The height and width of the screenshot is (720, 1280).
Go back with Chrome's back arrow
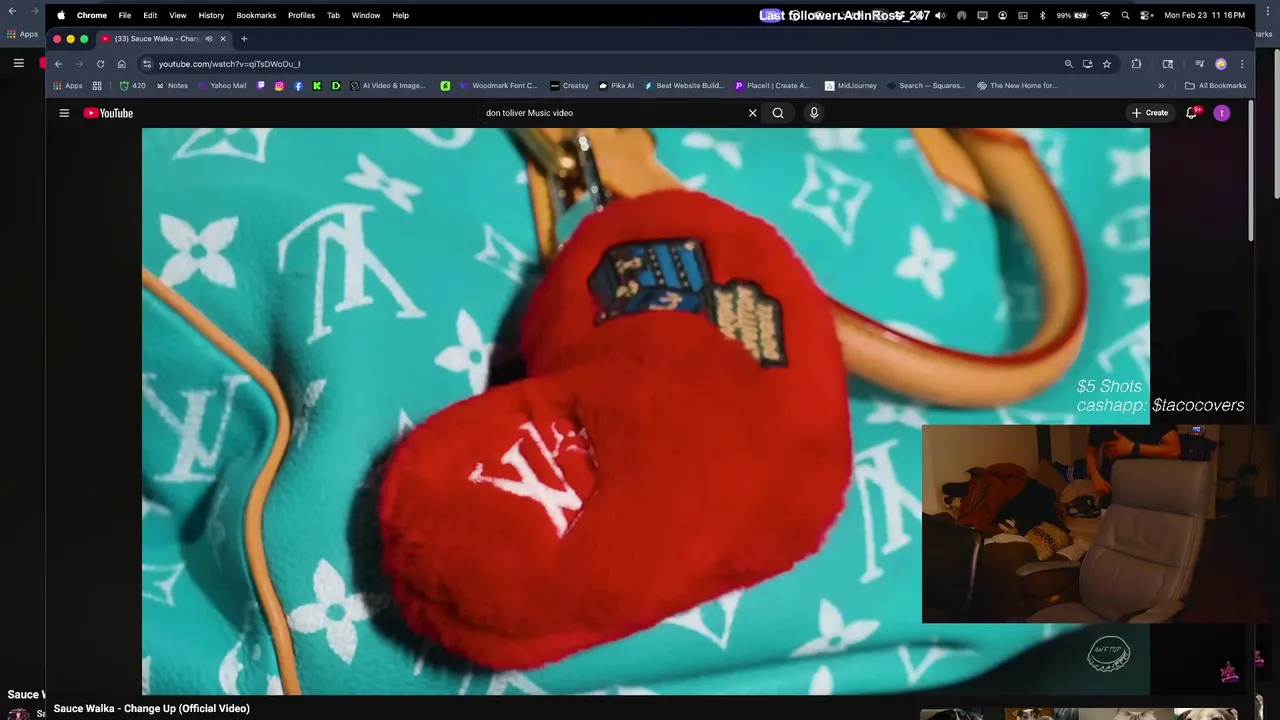pyautogui.click(x=58, y=64)
